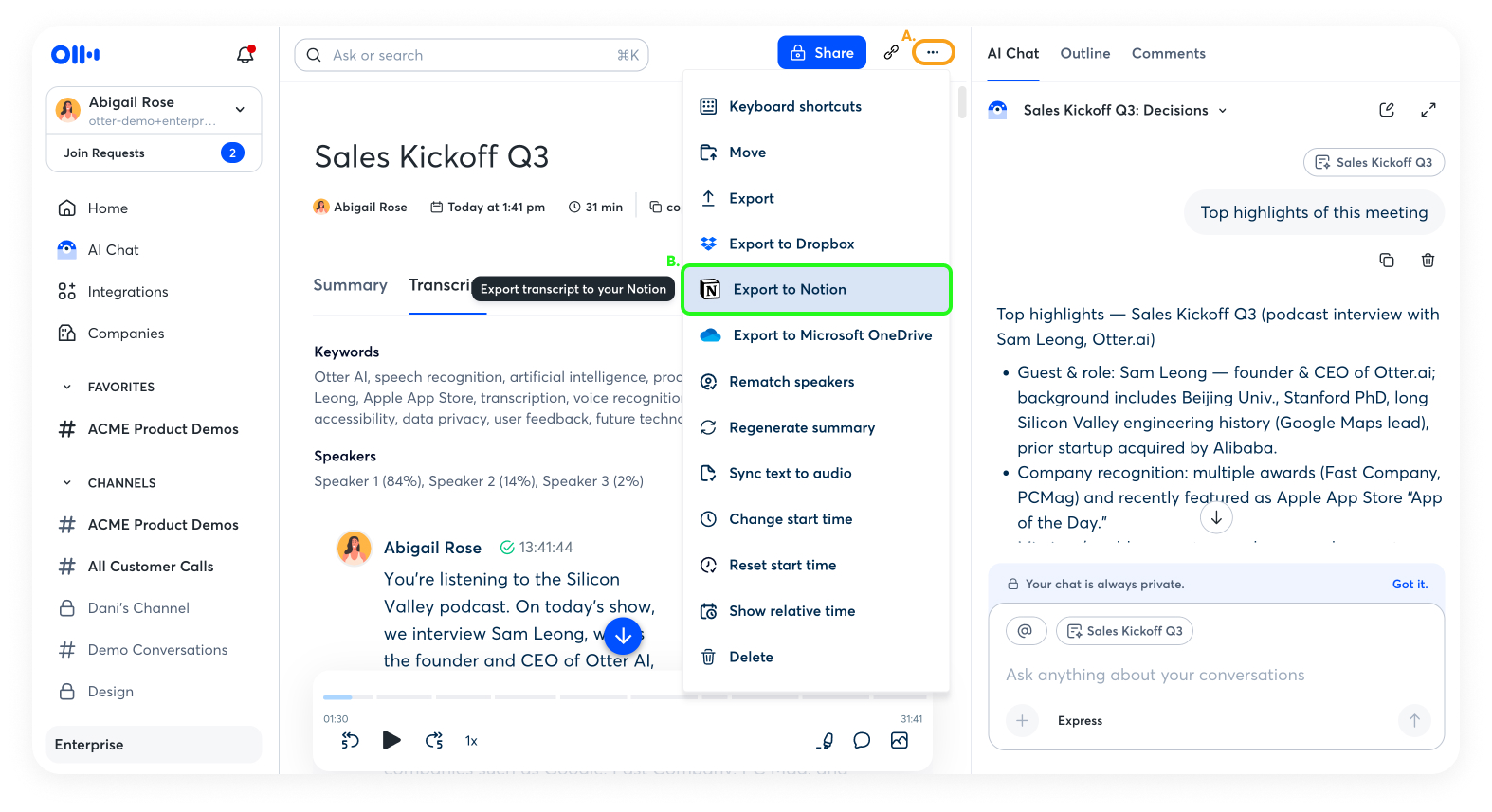Select Show relative time
Screen dimensions: 1492x812
pos(816,611)
